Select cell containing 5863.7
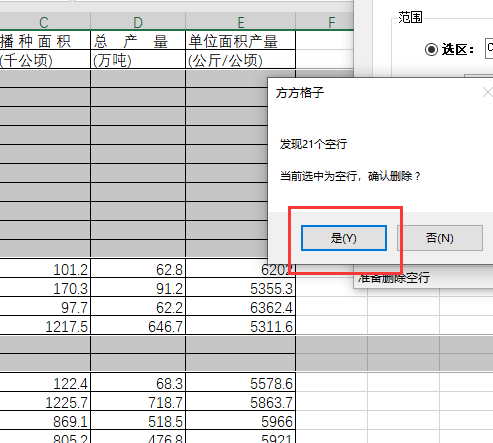Viewport: 493px width, 443px height. pyautogui.click(x=241, y=402)
